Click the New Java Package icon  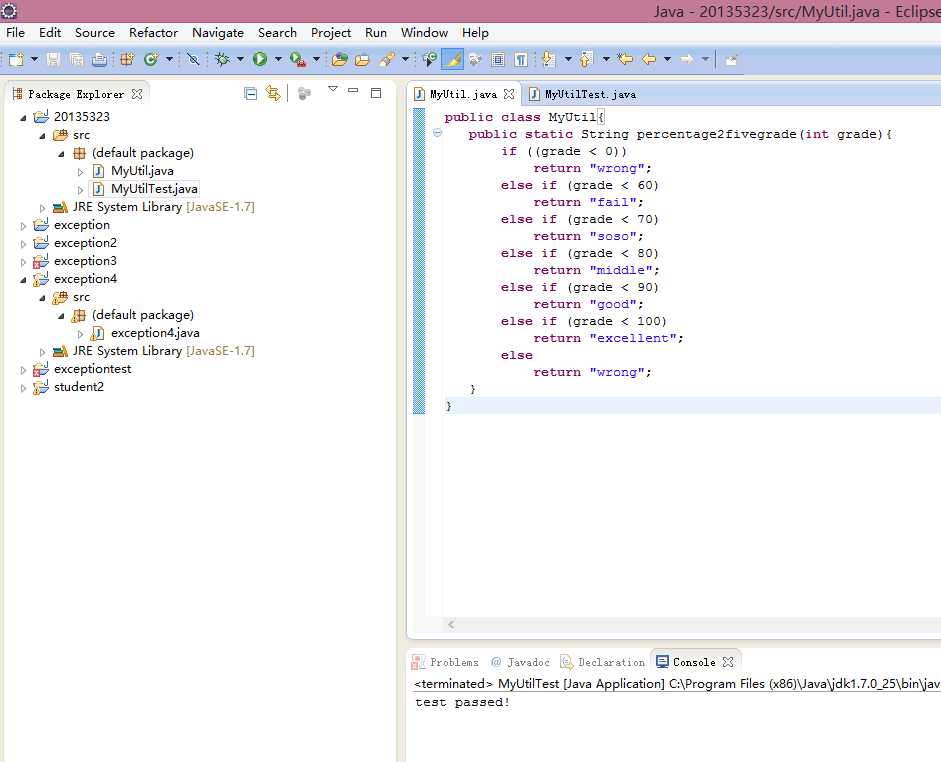[127, 59]
